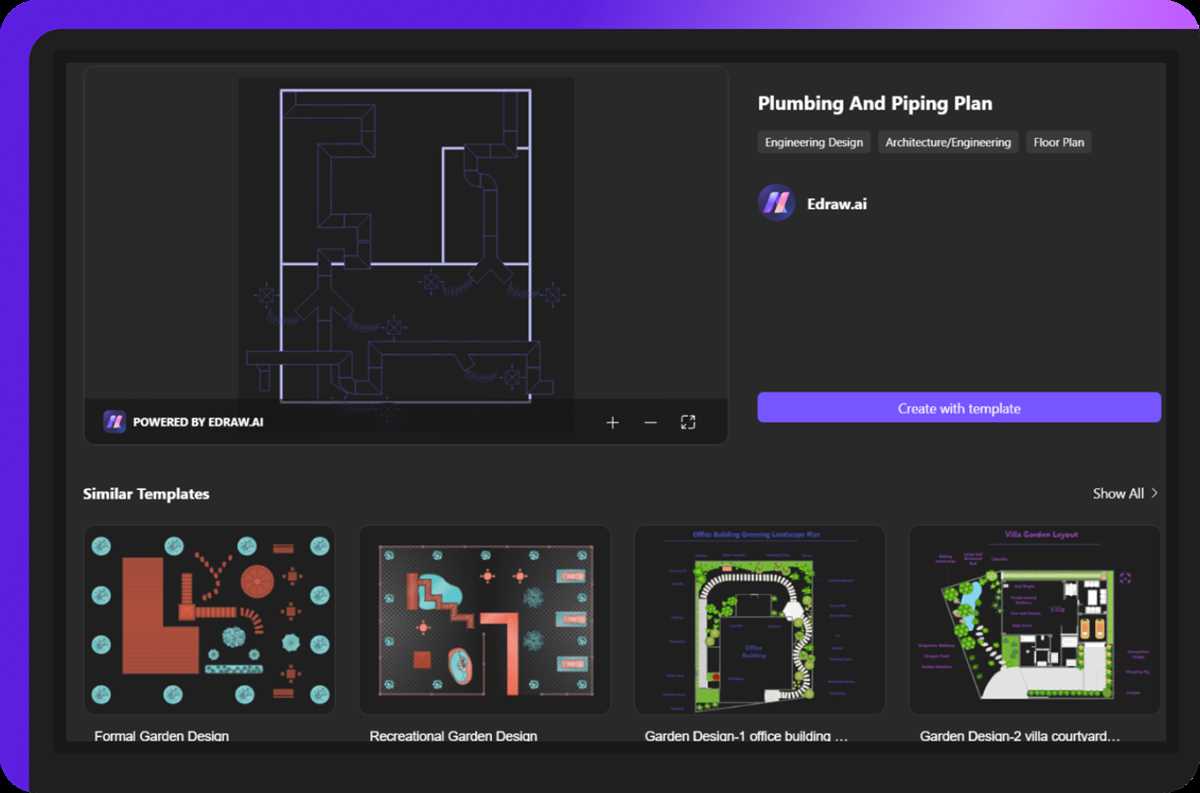Create with template button
This screenshot has width=1200, height=793.
click(959, 408)
